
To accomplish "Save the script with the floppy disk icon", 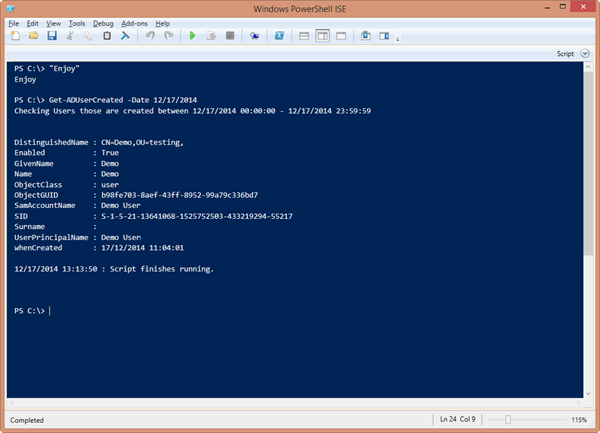I will 52,36.
